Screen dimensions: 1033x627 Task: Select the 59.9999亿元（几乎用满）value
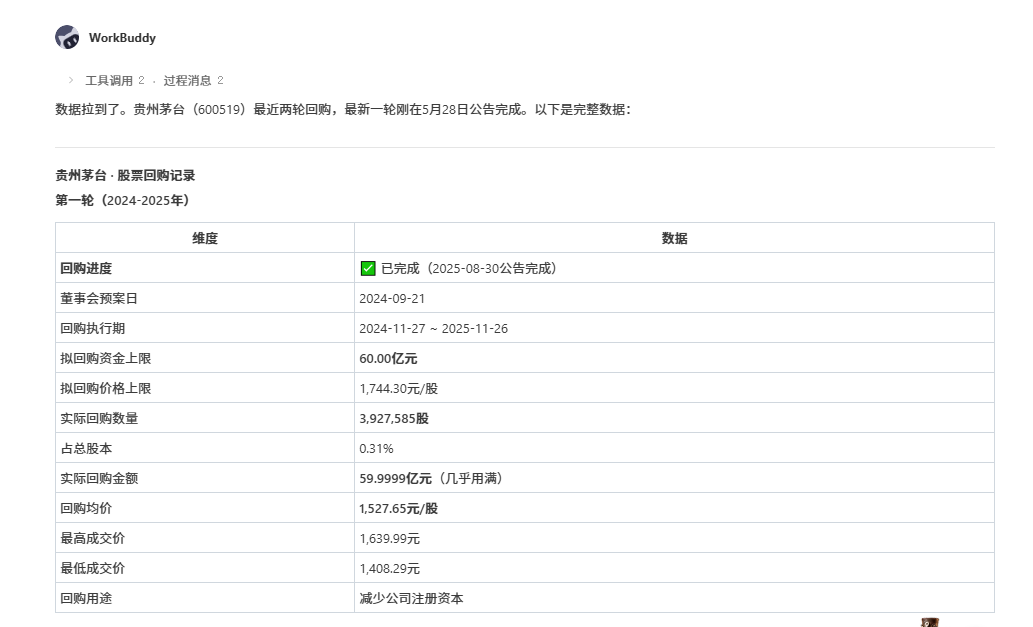point(433,478)
